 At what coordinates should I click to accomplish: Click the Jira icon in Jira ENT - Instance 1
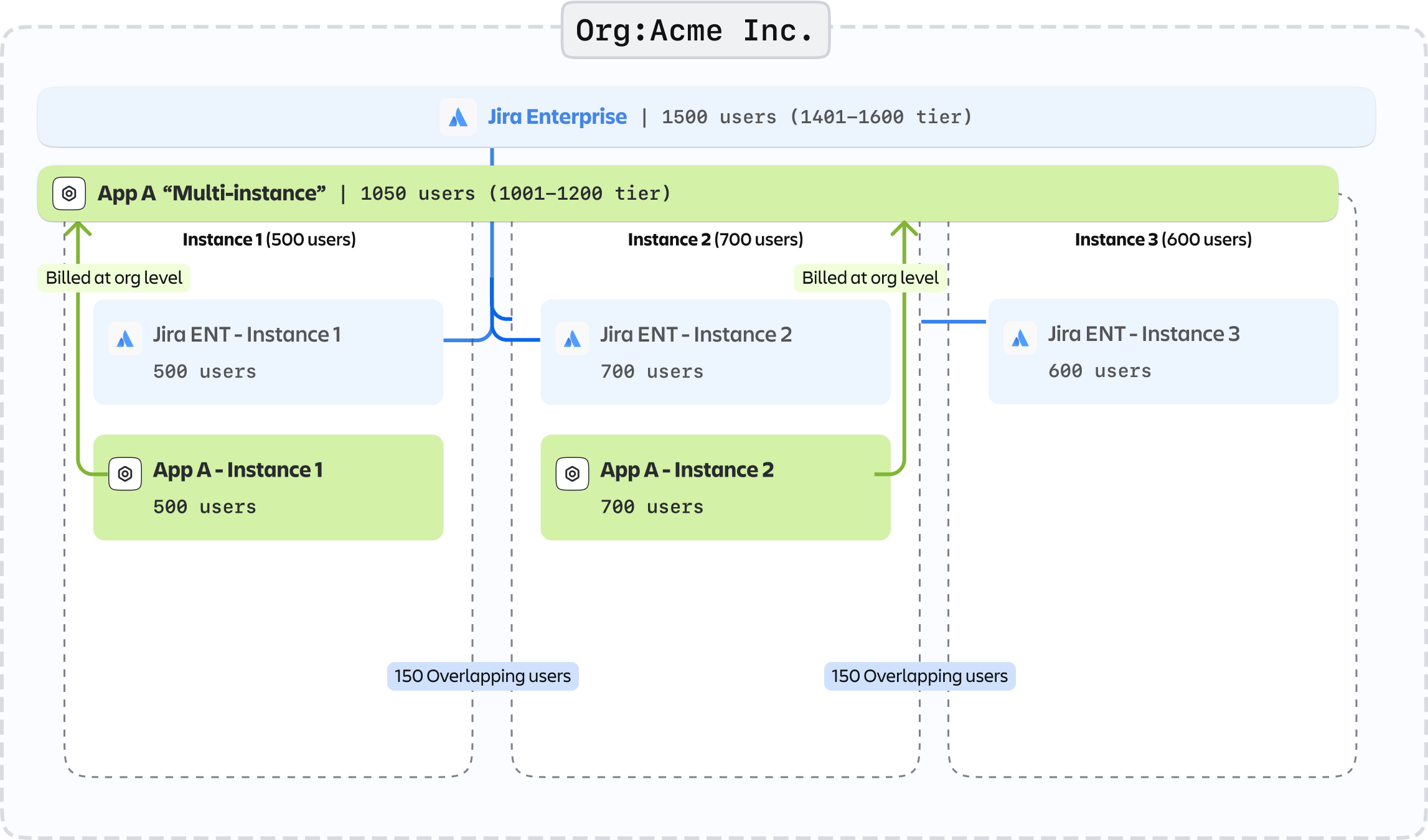point(125,339)
